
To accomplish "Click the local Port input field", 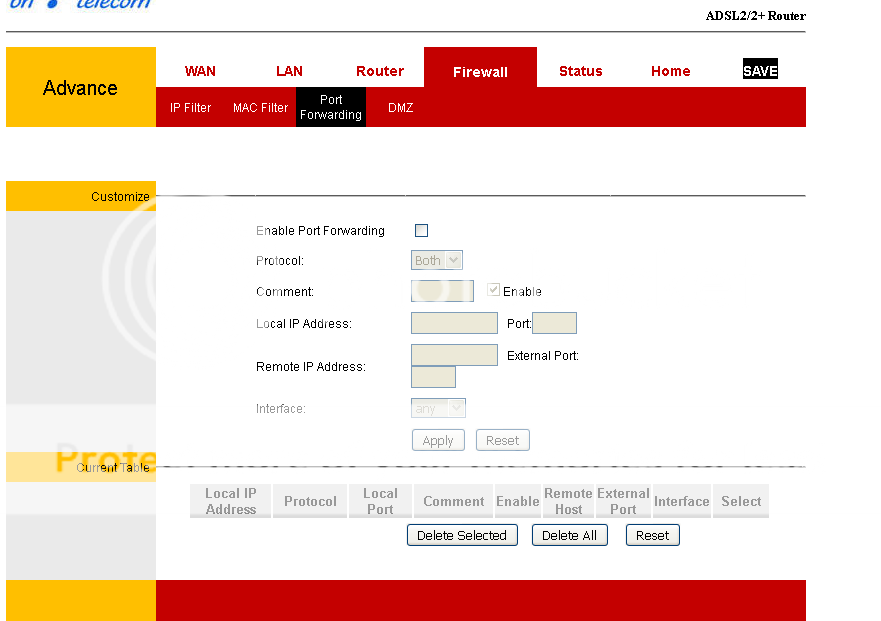I will (x=554, y=323).
